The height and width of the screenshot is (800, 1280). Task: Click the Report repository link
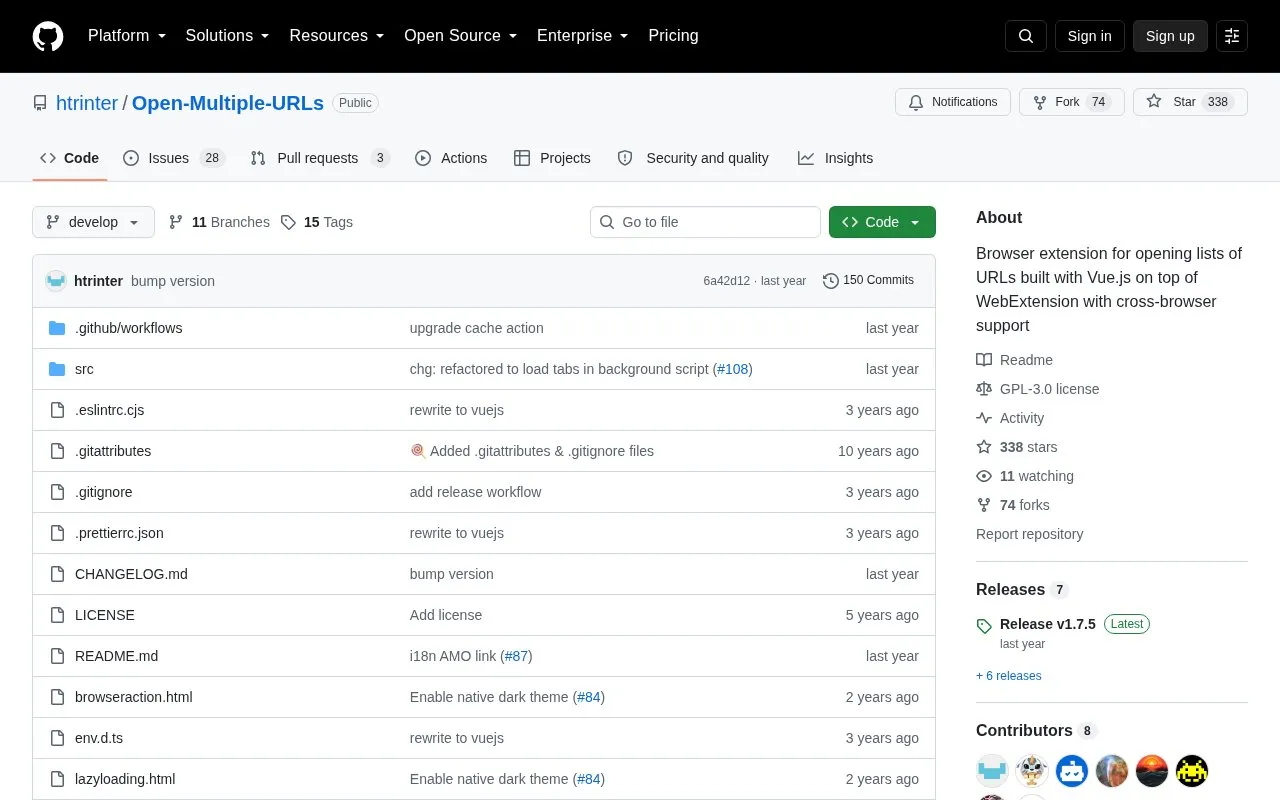point(1030,534)
